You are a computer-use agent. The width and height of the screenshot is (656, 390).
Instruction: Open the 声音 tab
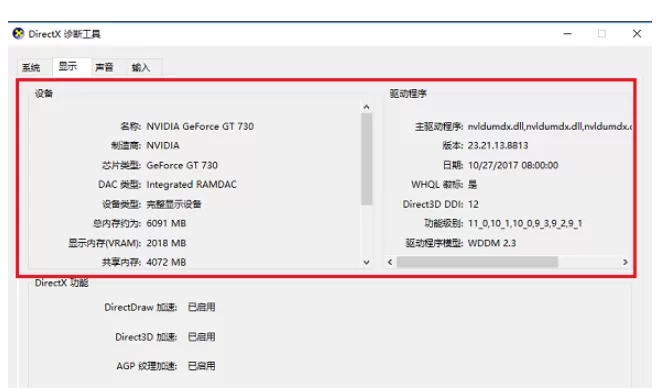click(x=104, y=67)
